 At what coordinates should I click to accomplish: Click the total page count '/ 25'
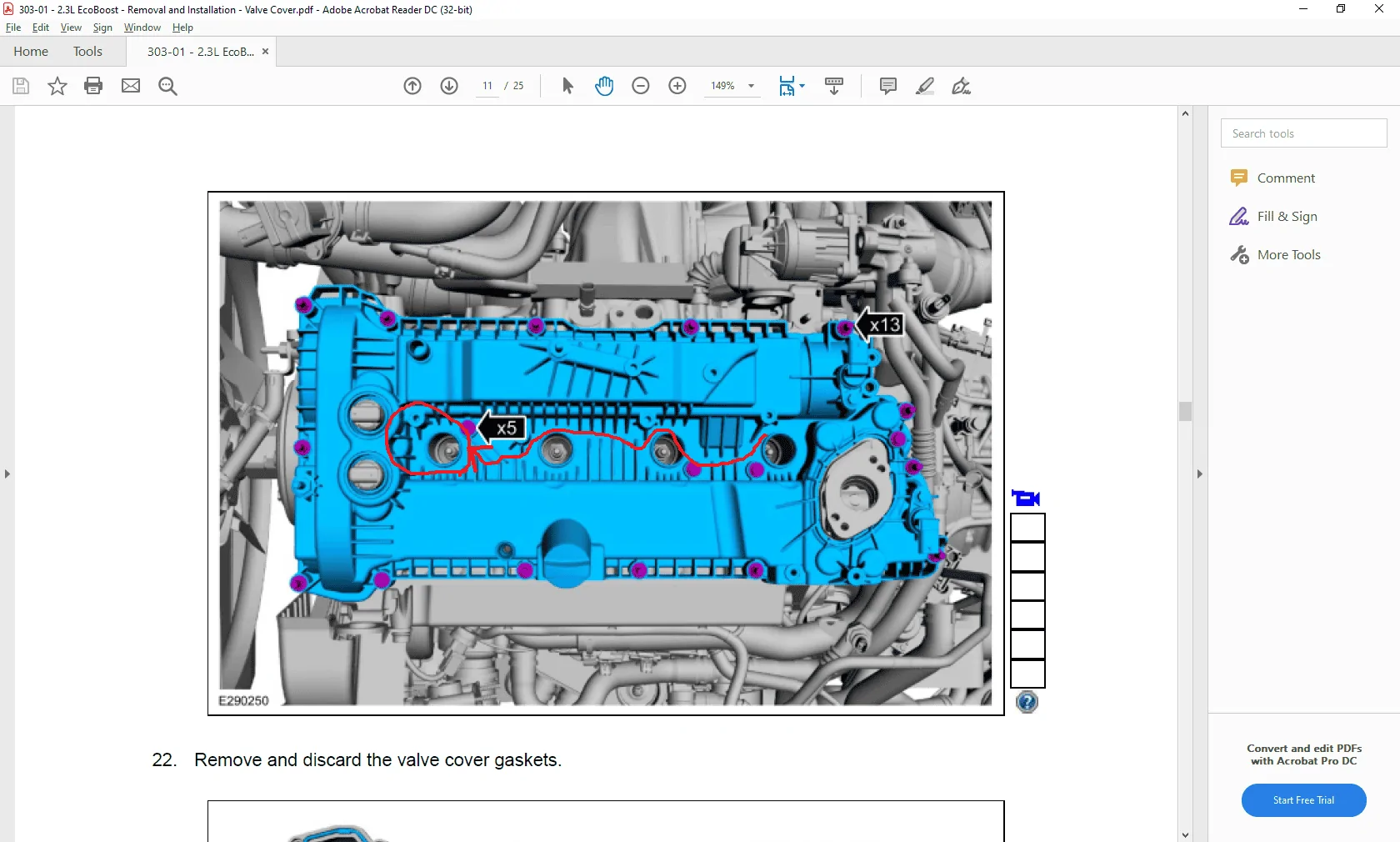point(515,86)
